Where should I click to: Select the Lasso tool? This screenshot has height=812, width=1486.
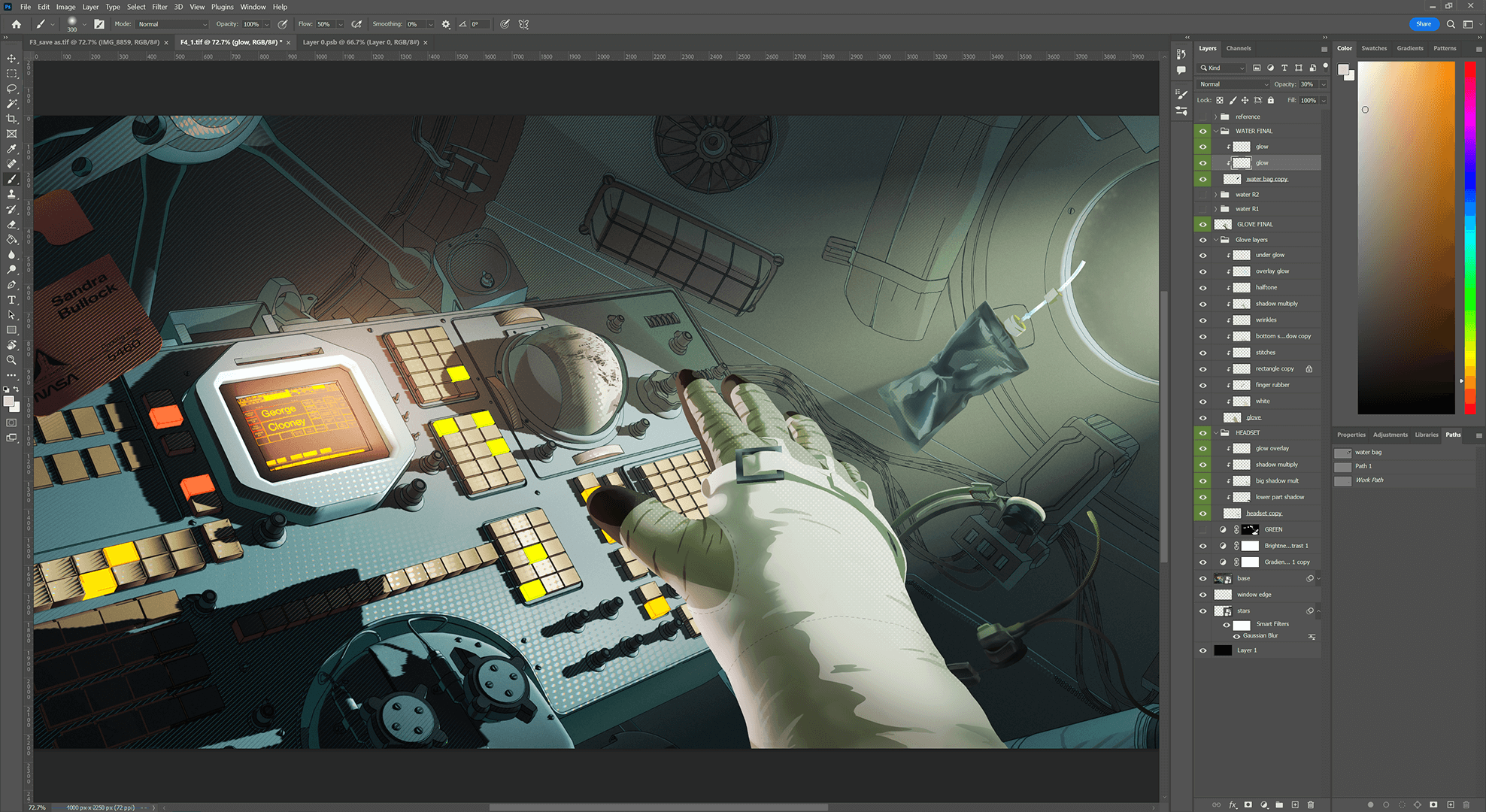(11, 89)
